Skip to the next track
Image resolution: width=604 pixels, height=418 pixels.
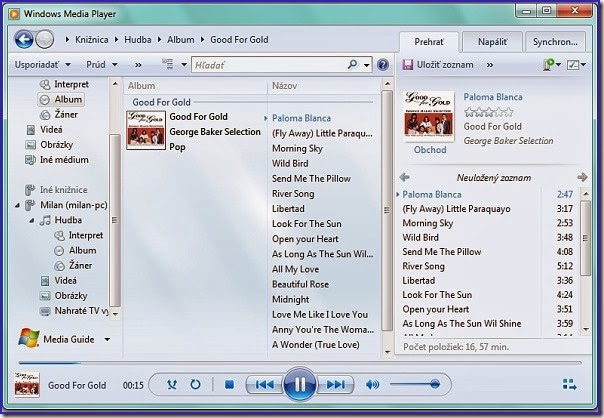point(335,384)
